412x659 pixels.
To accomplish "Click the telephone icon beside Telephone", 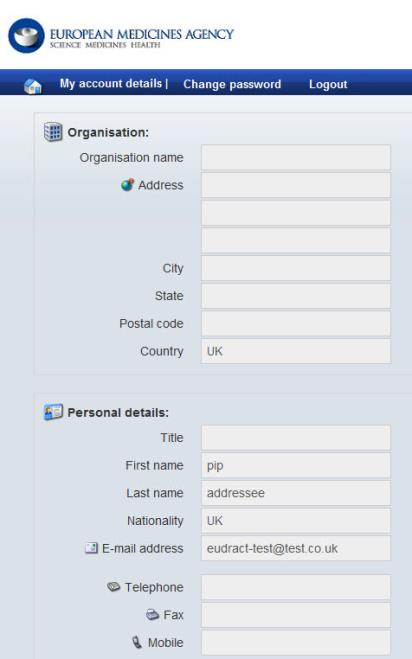I will click(x=114, y=587).
